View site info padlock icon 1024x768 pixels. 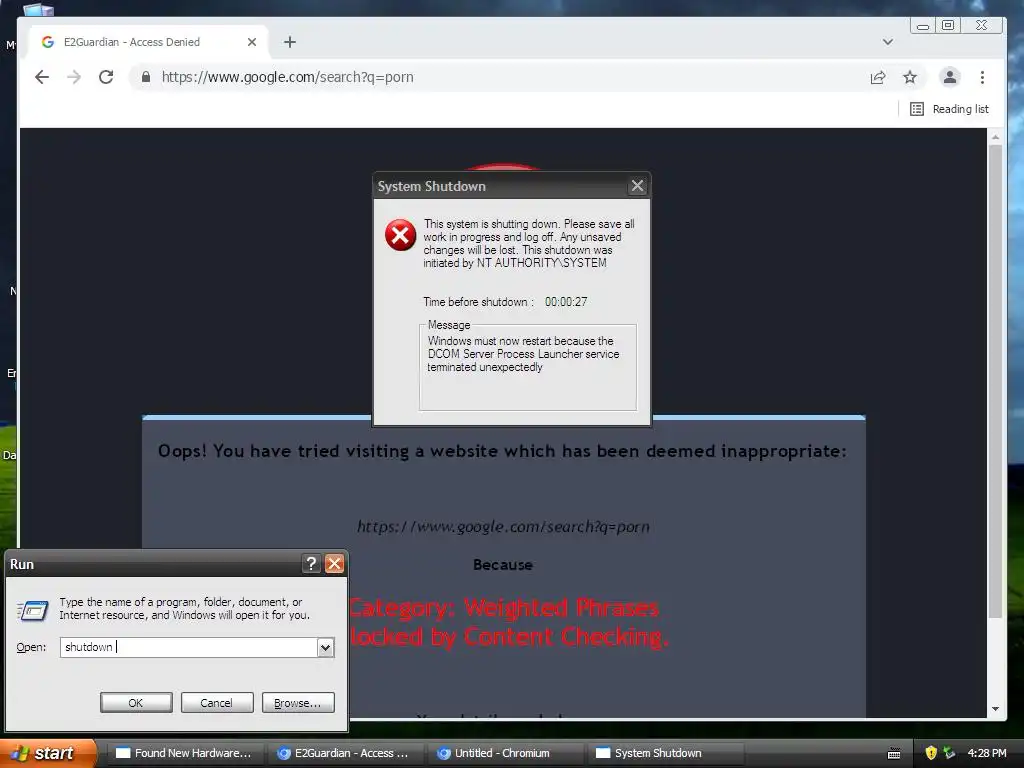pos(146,77)
